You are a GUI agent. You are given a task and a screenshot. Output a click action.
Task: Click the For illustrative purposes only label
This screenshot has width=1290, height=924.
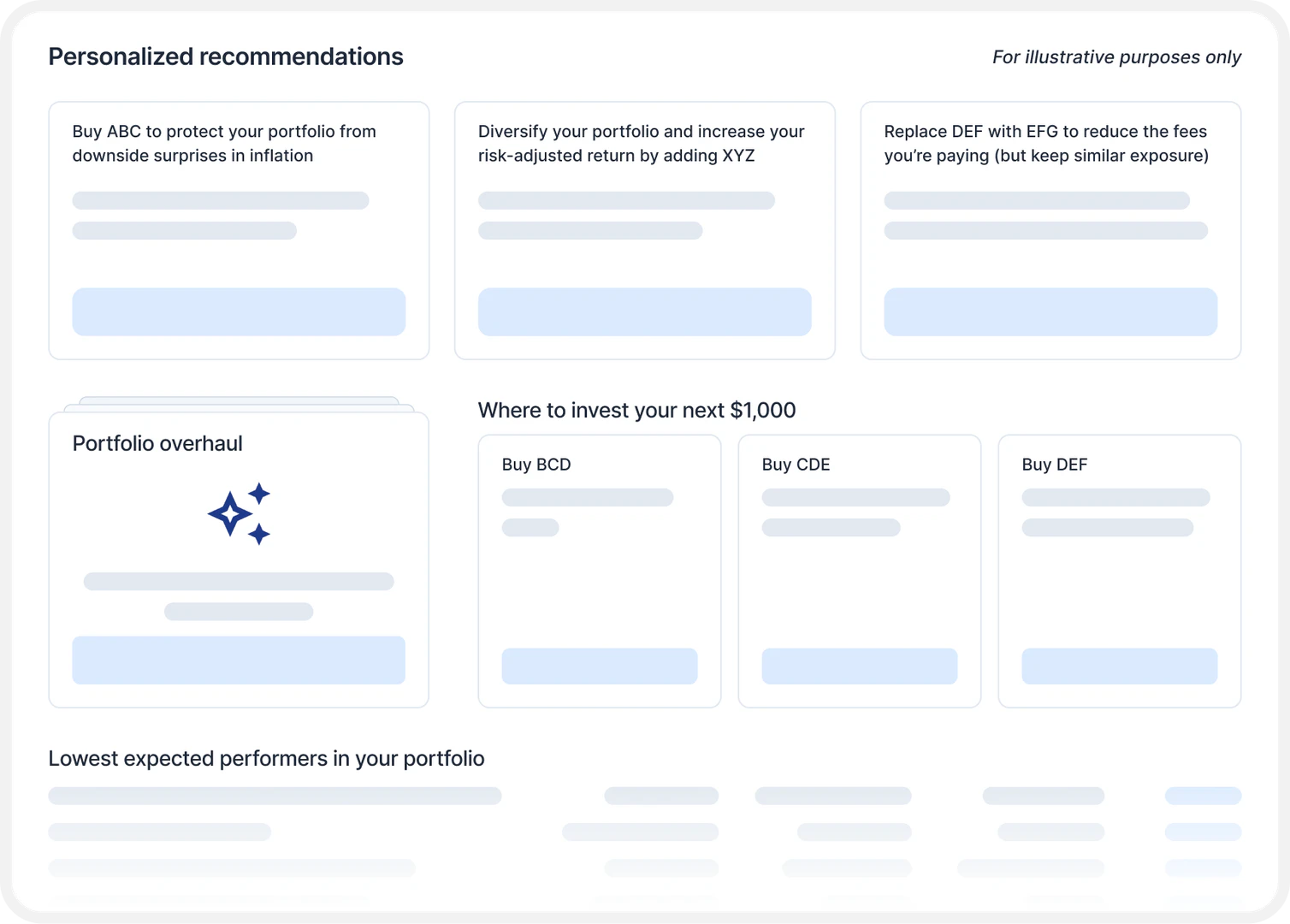[x=1115, y=57]
